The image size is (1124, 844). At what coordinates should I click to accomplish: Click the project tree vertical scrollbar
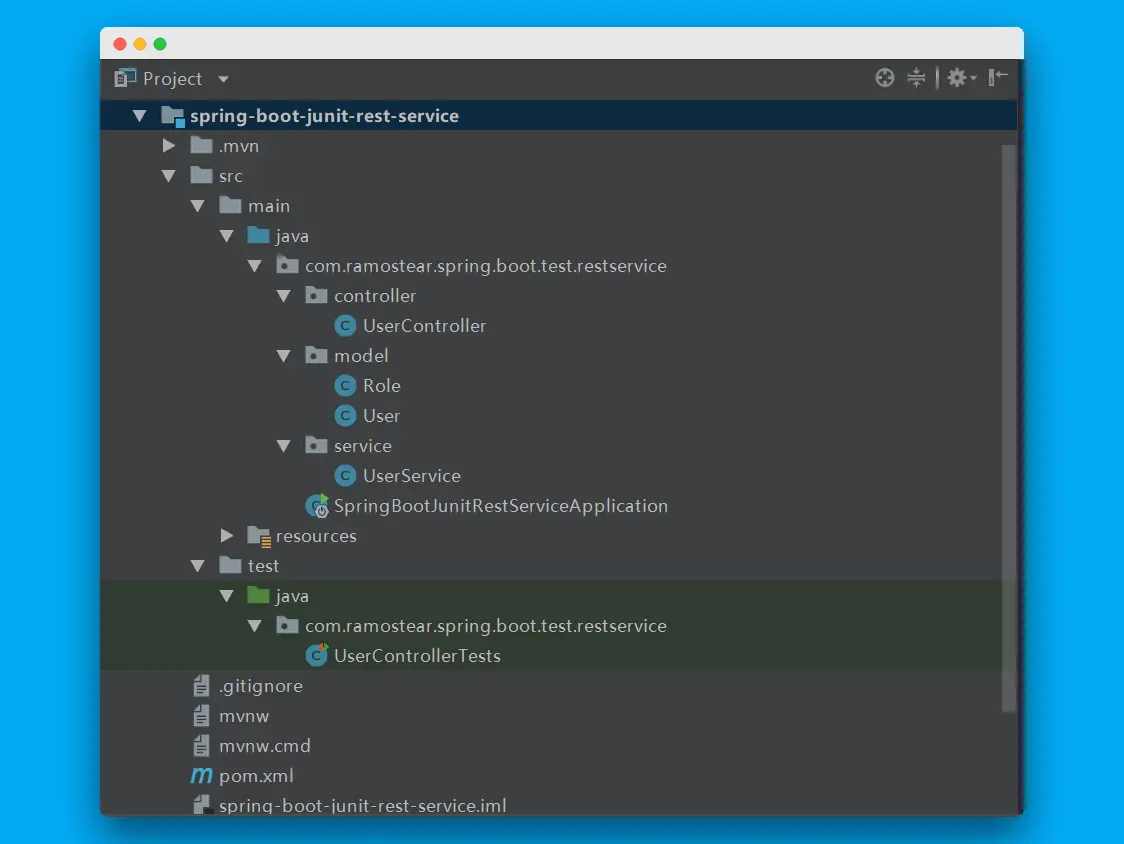pyautogui.click(x=1009, y=429)
